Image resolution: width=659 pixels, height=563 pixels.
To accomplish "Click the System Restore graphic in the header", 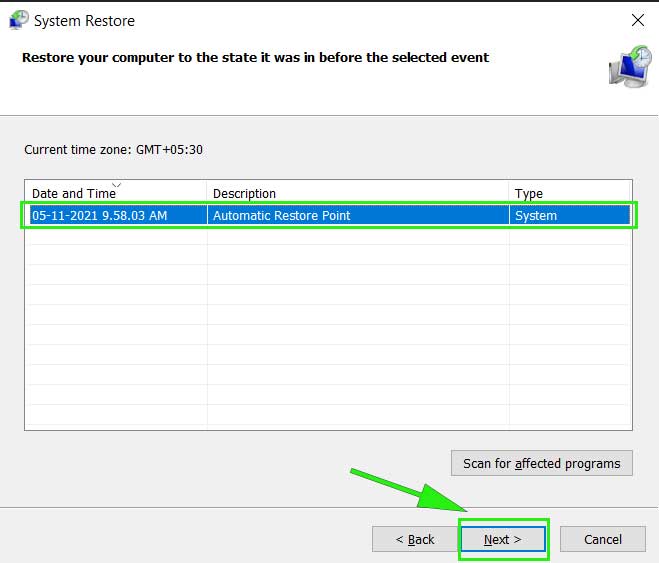I will [x=630, y=66].
